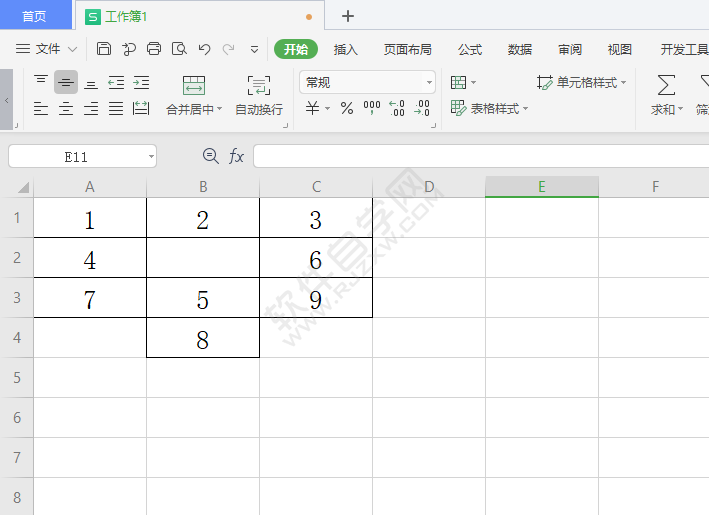Switch to the 数据 tab
The image size is (709, 515).
tap(520, 49)
